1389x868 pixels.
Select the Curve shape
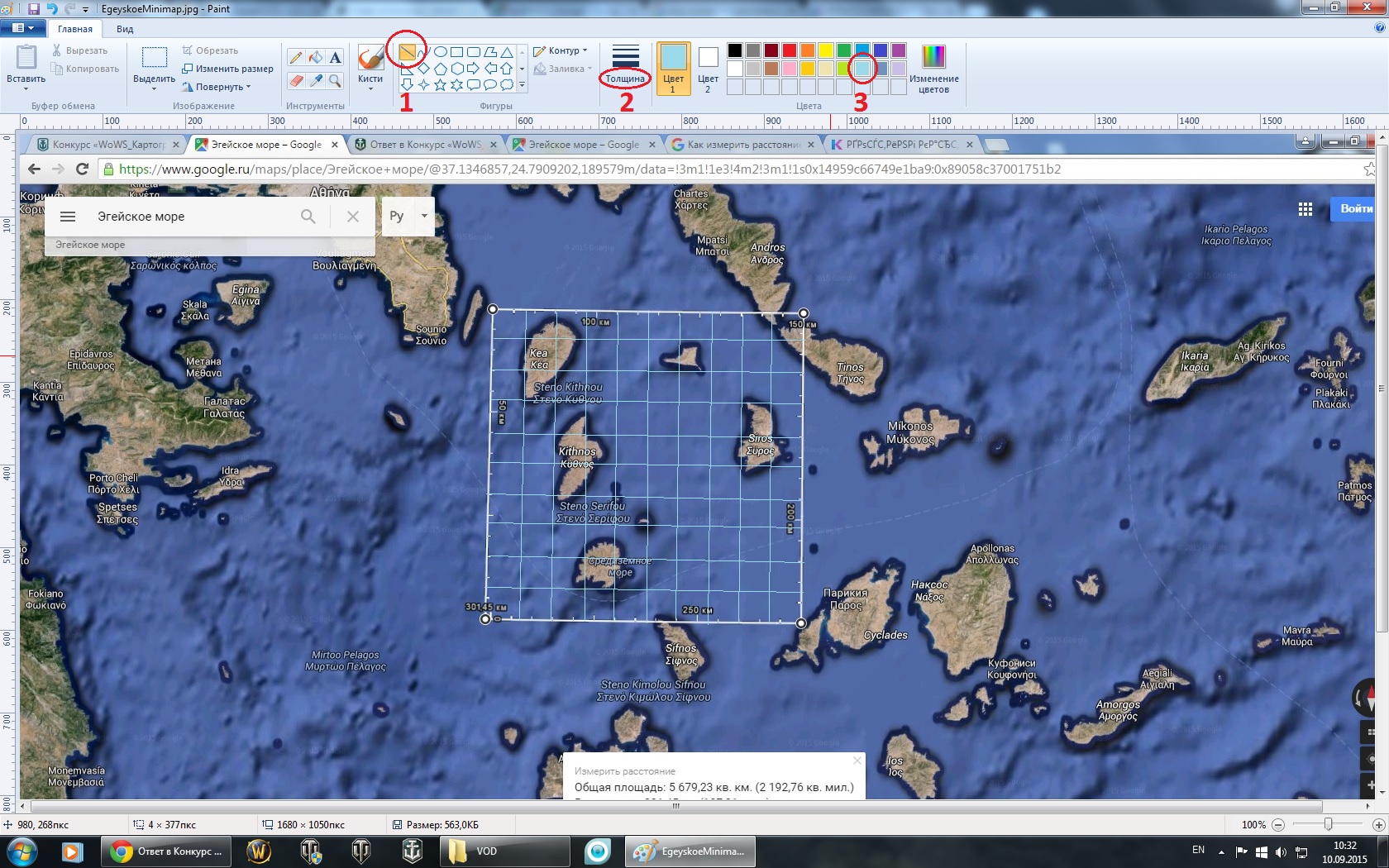pos(422,52)
